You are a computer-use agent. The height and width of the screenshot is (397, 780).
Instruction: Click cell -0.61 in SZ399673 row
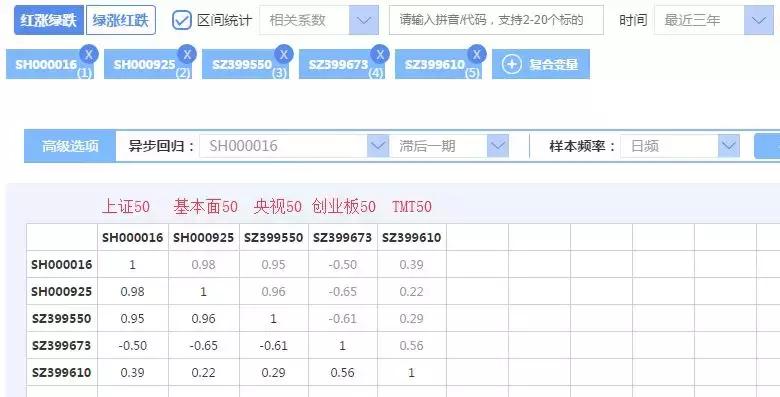click(274, 345)
